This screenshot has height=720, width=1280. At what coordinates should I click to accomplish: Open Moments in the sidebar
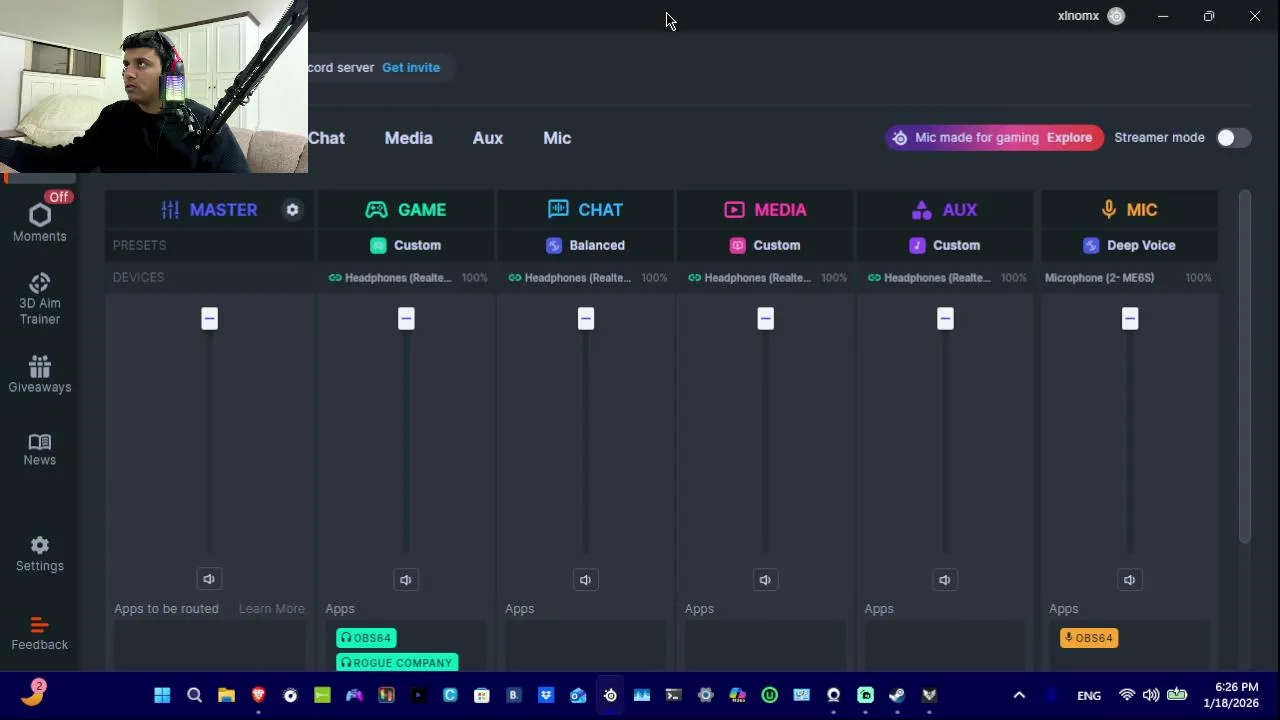click(40, 222)
